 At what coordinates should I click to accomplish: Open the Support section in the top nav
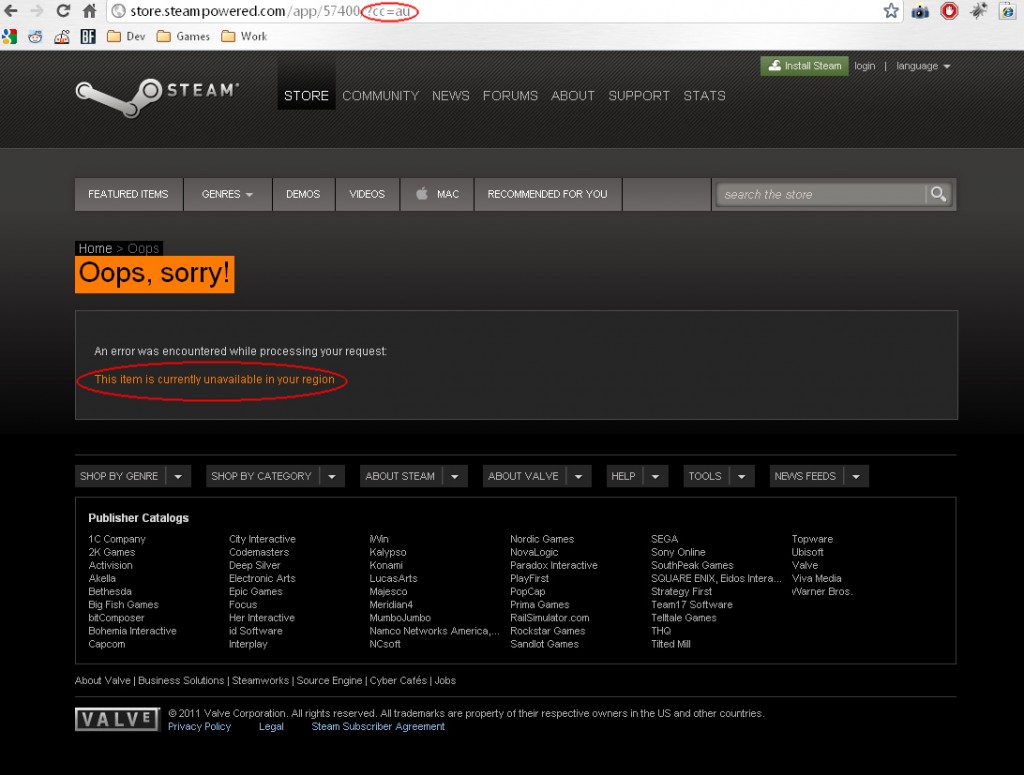pos(638,96)
